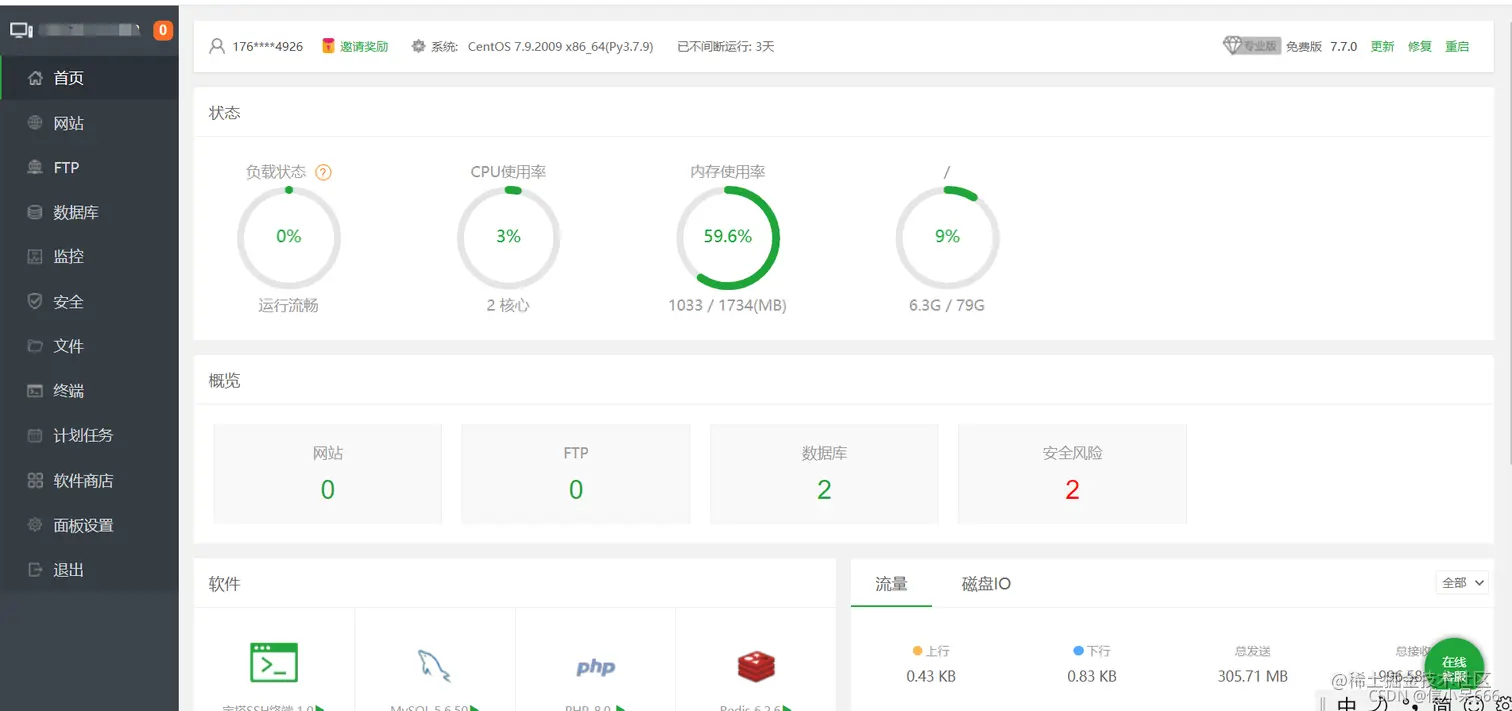The width and height of the screenshot is (1512, 711).
Task: Click the monitor icon at sidebar top
Action: [x=21, y=30]
